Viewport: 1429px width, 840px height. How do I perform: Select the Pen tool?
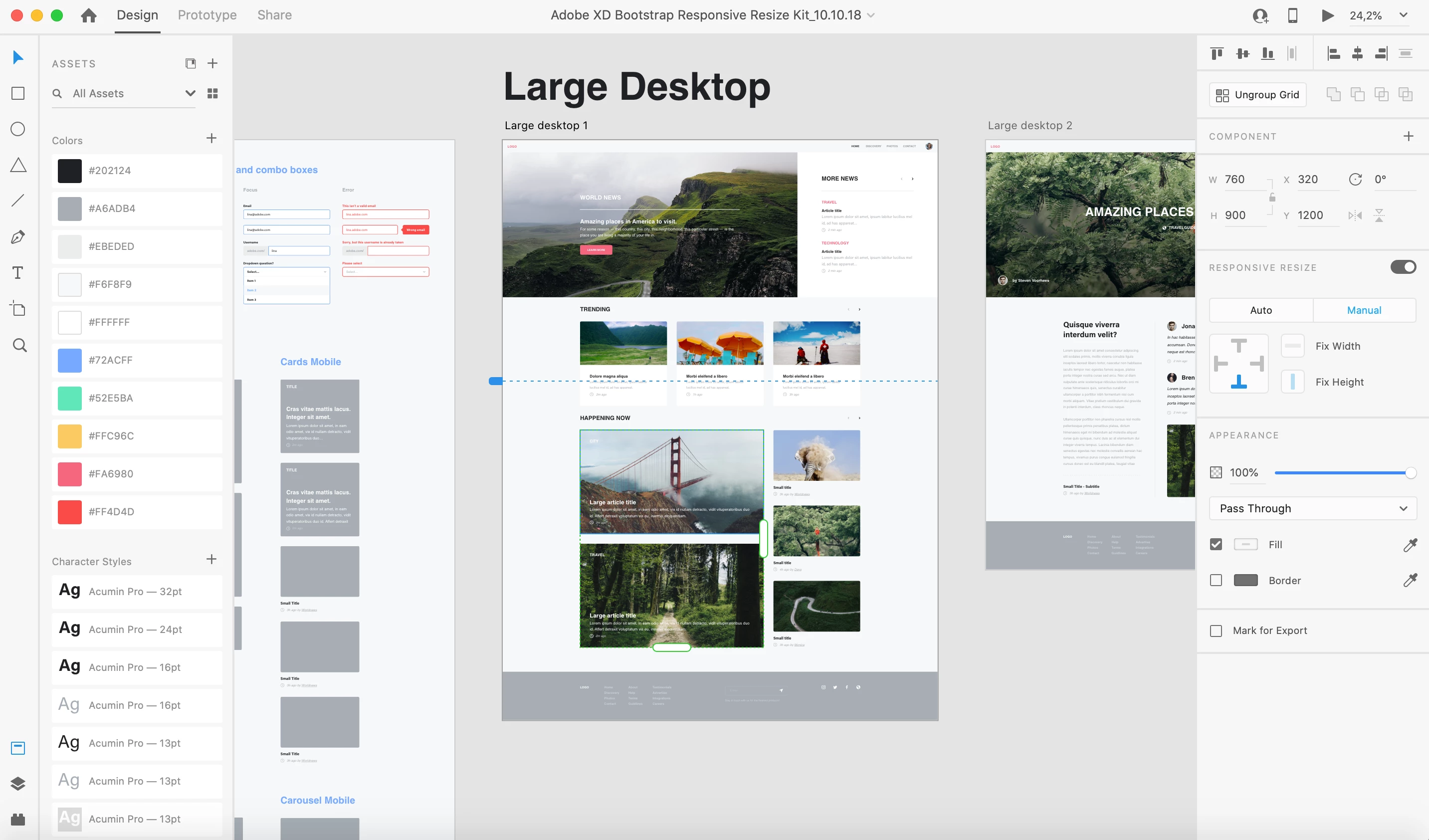(x=18, y=237)
